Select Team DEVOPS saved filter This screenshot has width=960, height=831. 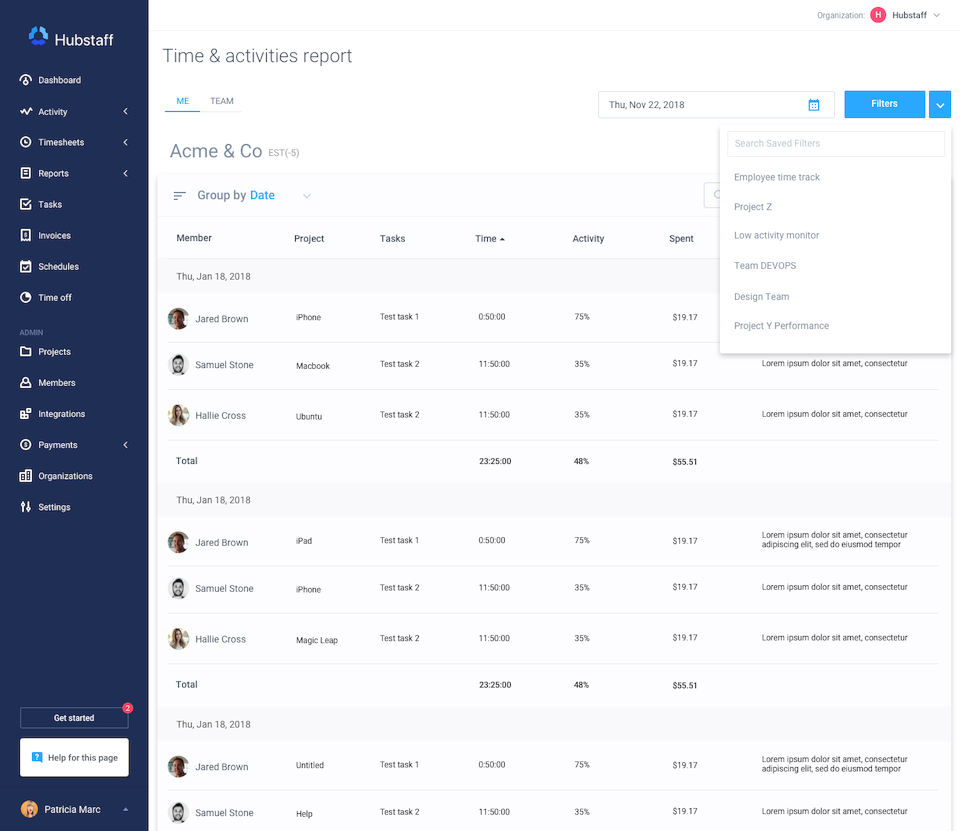tap(765, 266)
